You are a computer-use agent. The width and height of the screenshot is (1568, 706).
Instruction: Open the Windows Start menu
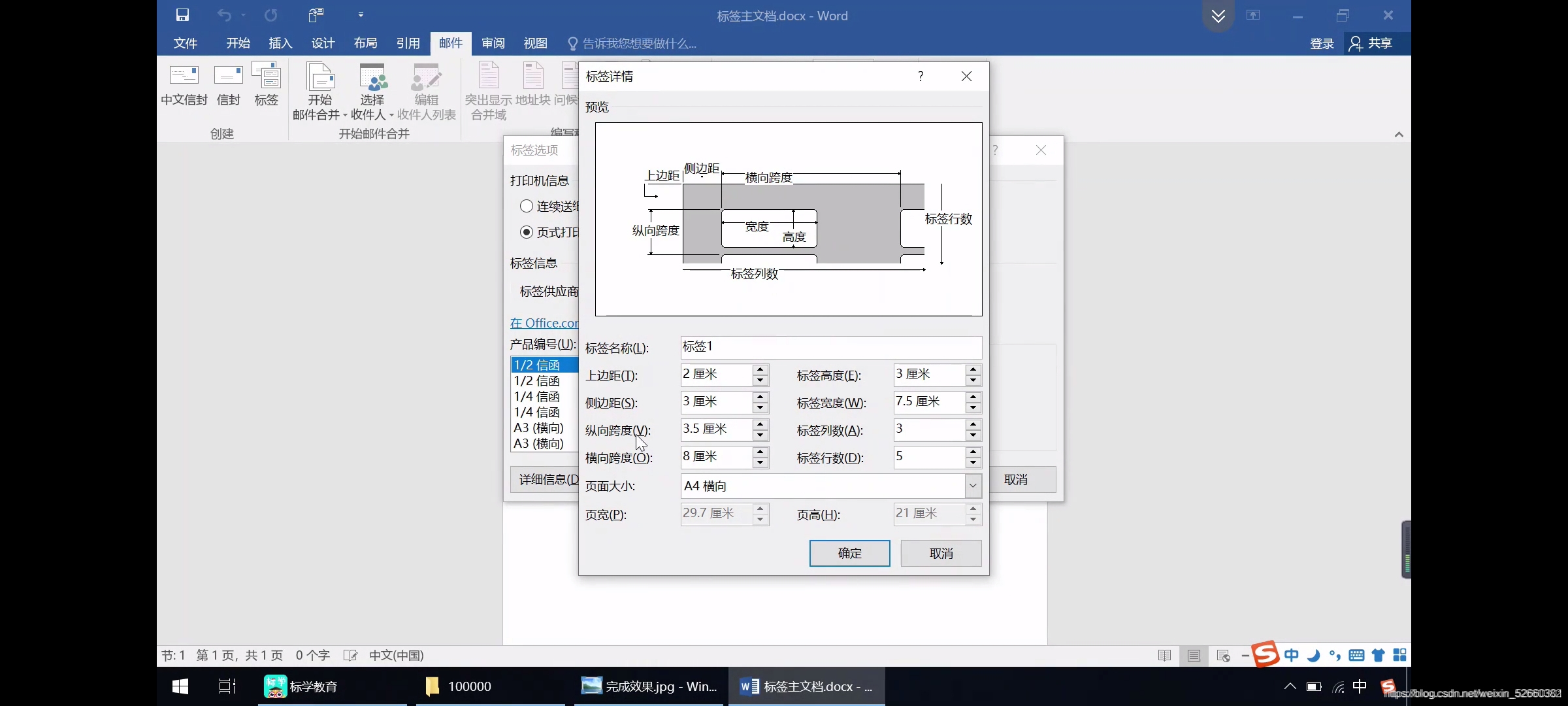(180, 686)
